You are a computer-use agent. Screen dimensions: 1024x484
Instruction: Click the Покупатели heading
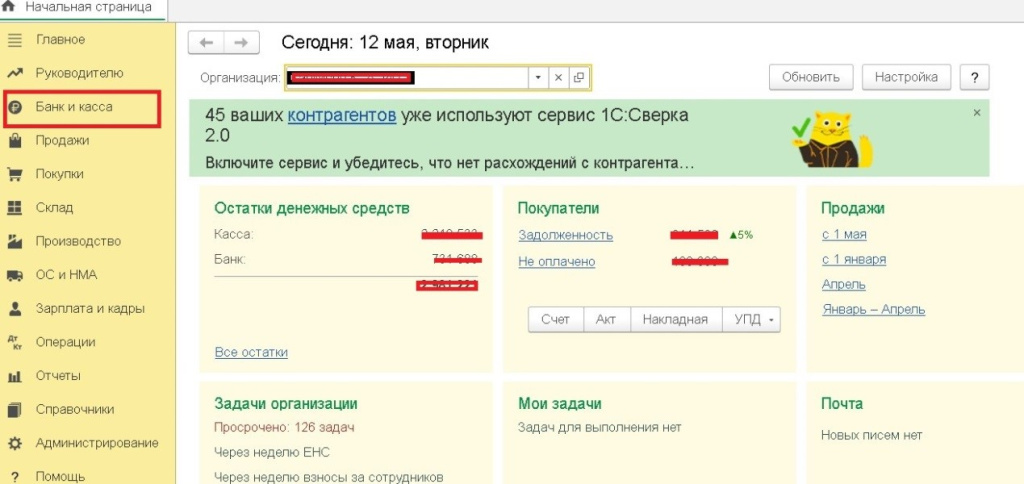tap(558, 208)
